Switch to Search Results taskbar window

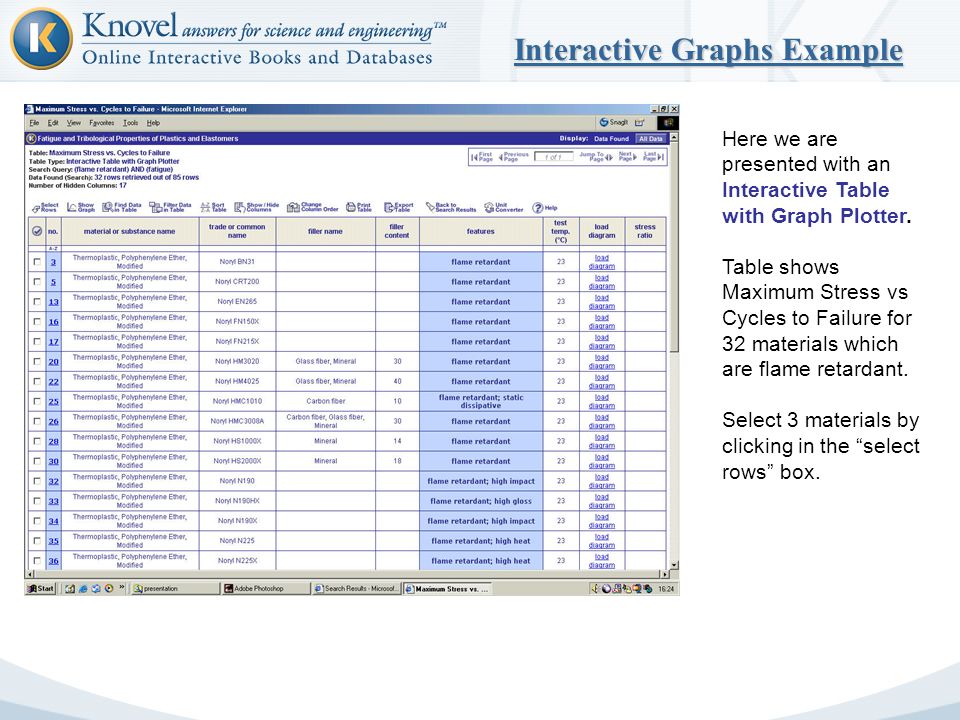(356, 588)
